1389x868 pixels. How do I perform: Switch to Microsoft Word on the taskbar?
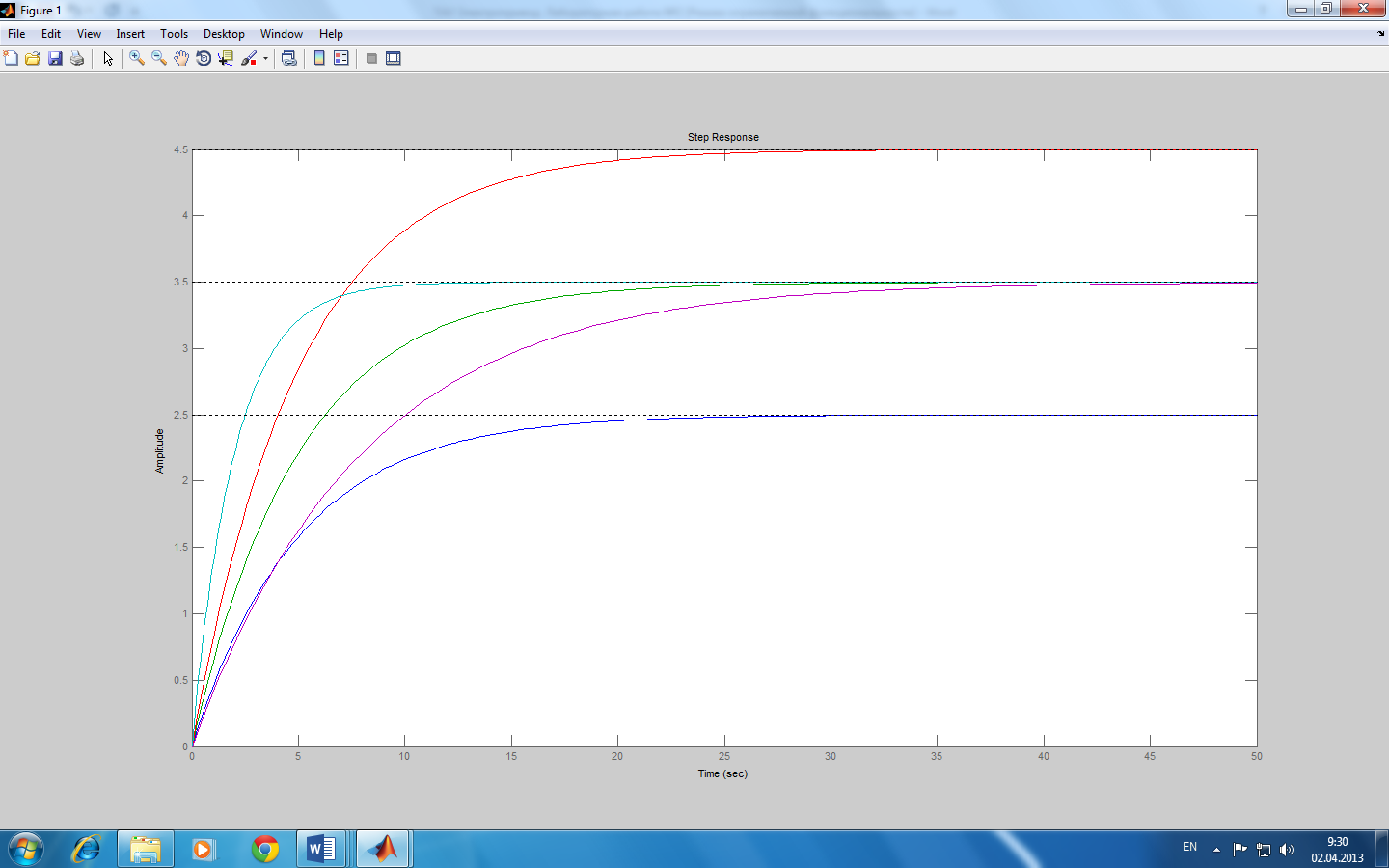(x=321, y=849)
